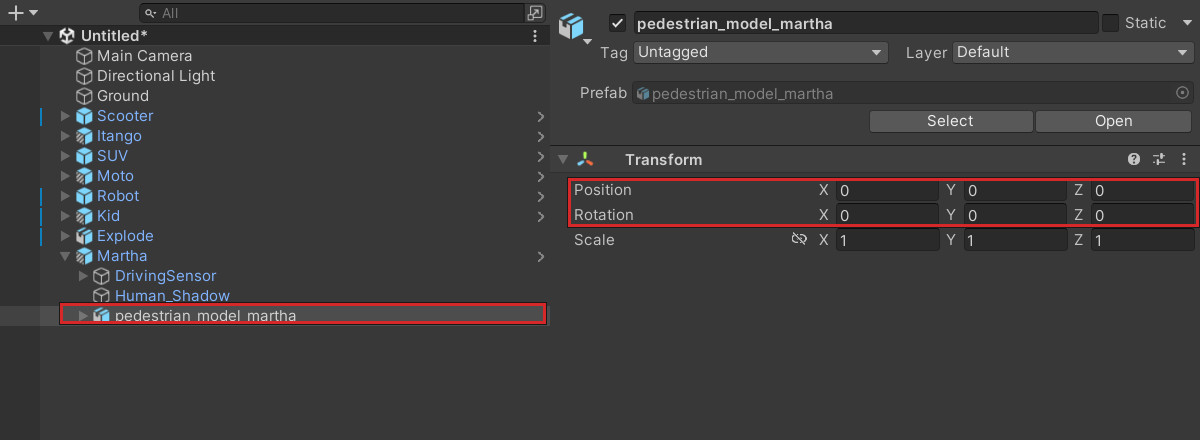Click the blue prefab icon of Scooter
Screen dimensions: 1200x440
[x=85, y=116]
